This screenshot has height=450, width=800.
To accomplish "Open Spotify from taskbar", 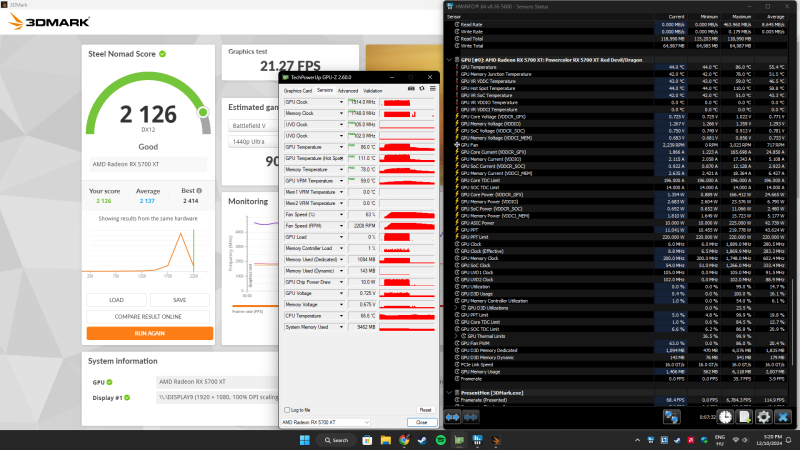I will tap(441, 440).
